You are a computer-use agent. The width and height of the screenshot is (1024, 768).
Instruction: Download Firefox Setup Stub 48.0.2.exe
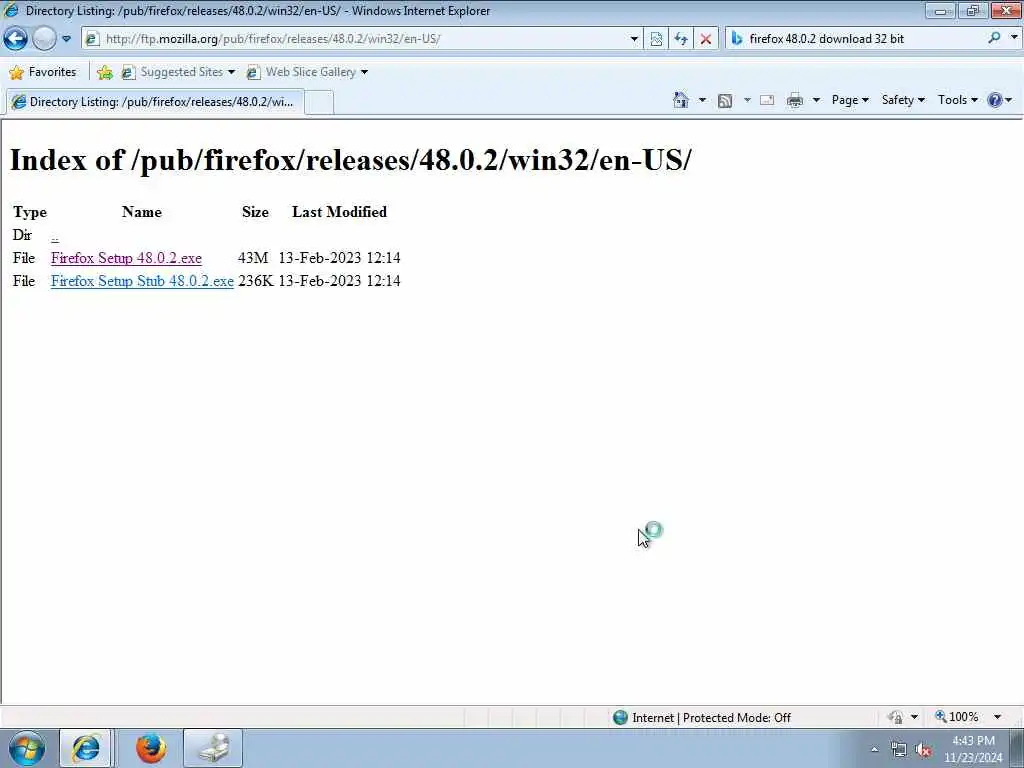pos(142,281)
